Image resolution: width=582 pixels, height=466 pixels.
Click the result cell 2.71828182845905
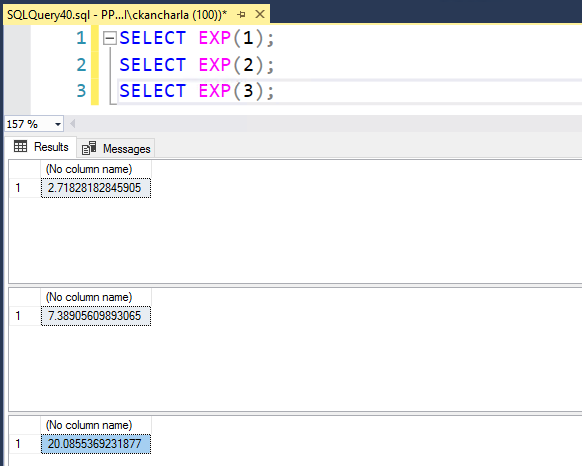tap(96, 188)
